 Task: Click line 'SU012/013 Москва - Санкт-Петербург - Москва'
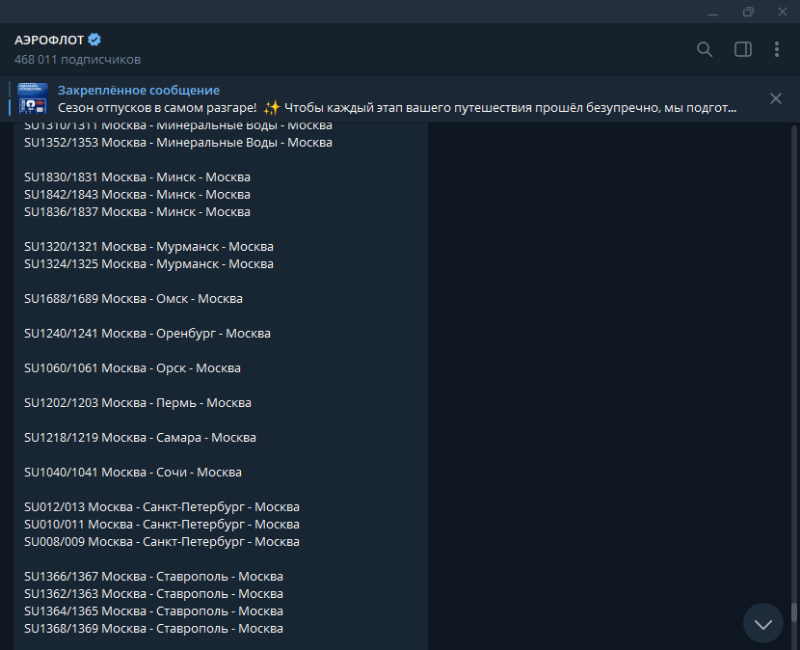tap(162, 507)
